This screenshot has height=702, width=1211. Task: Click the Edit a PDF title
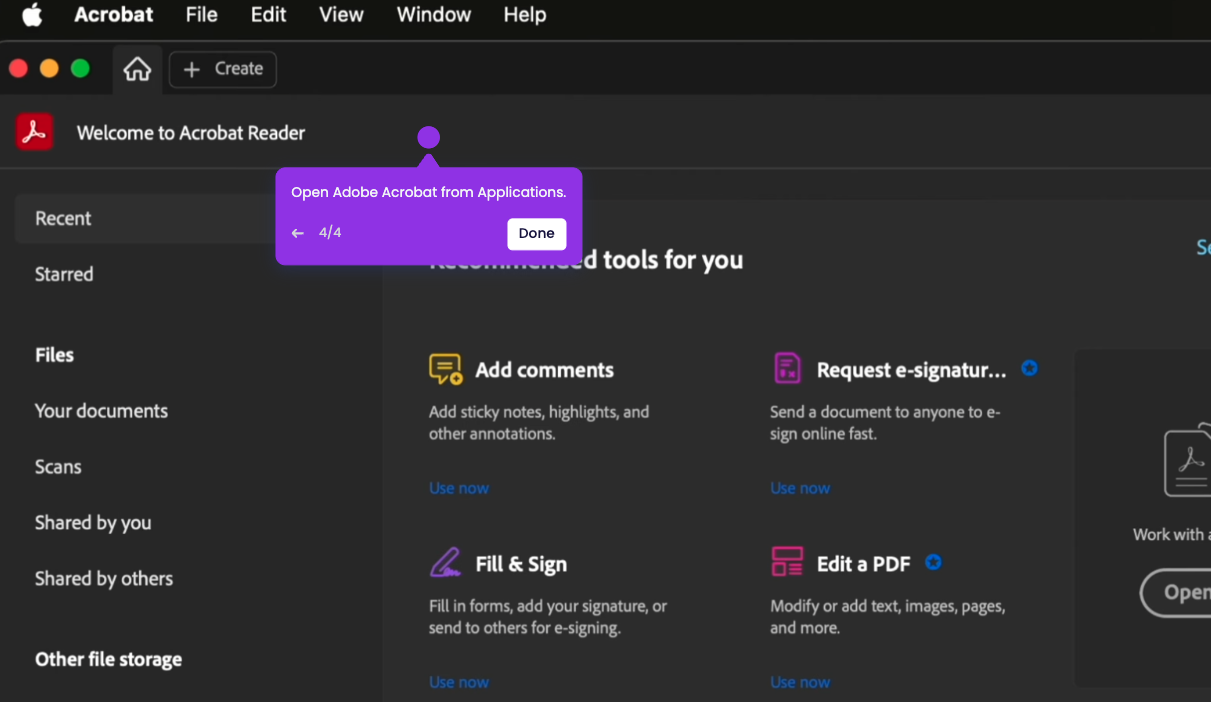(864, 564)
